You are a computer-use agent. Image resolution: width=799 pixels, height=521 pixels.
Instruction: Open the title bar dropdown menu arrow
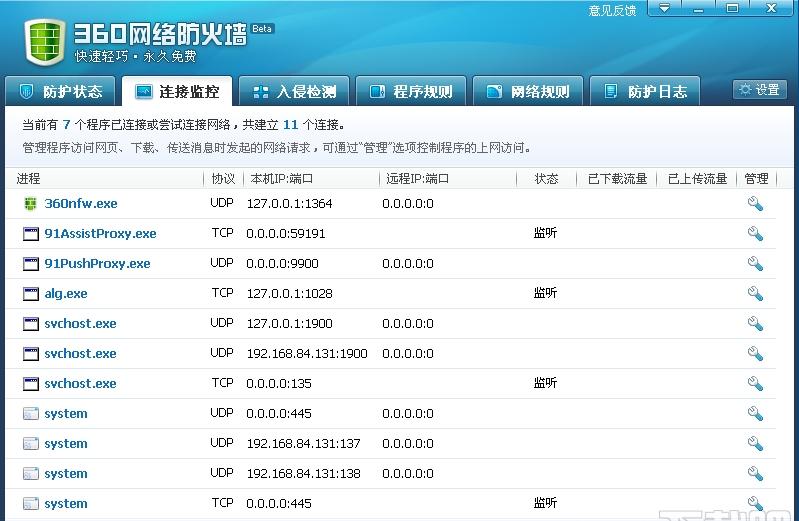pos(664,8)
